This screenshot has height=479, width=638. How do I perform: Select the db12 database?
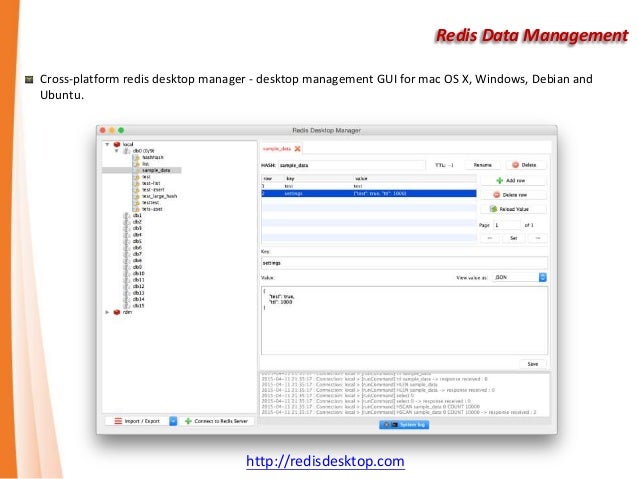(x=138, y=286)
